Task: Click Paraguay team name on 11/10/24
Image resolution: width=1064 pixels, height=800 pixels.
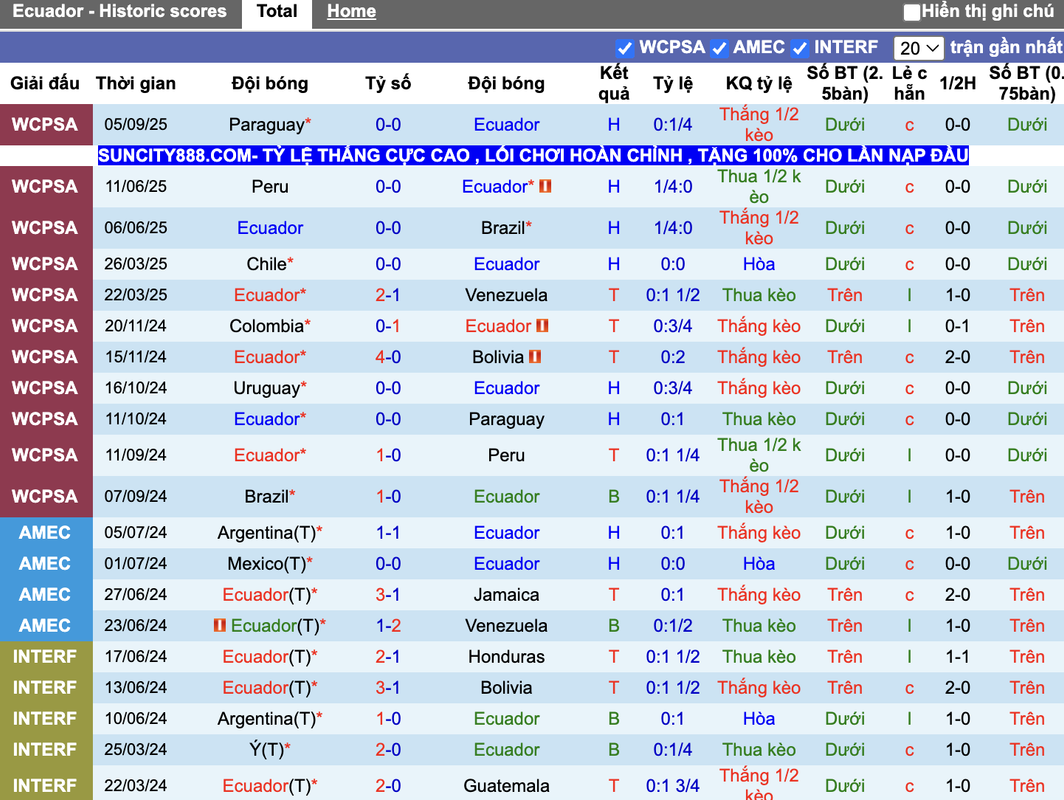Action: 506,419
